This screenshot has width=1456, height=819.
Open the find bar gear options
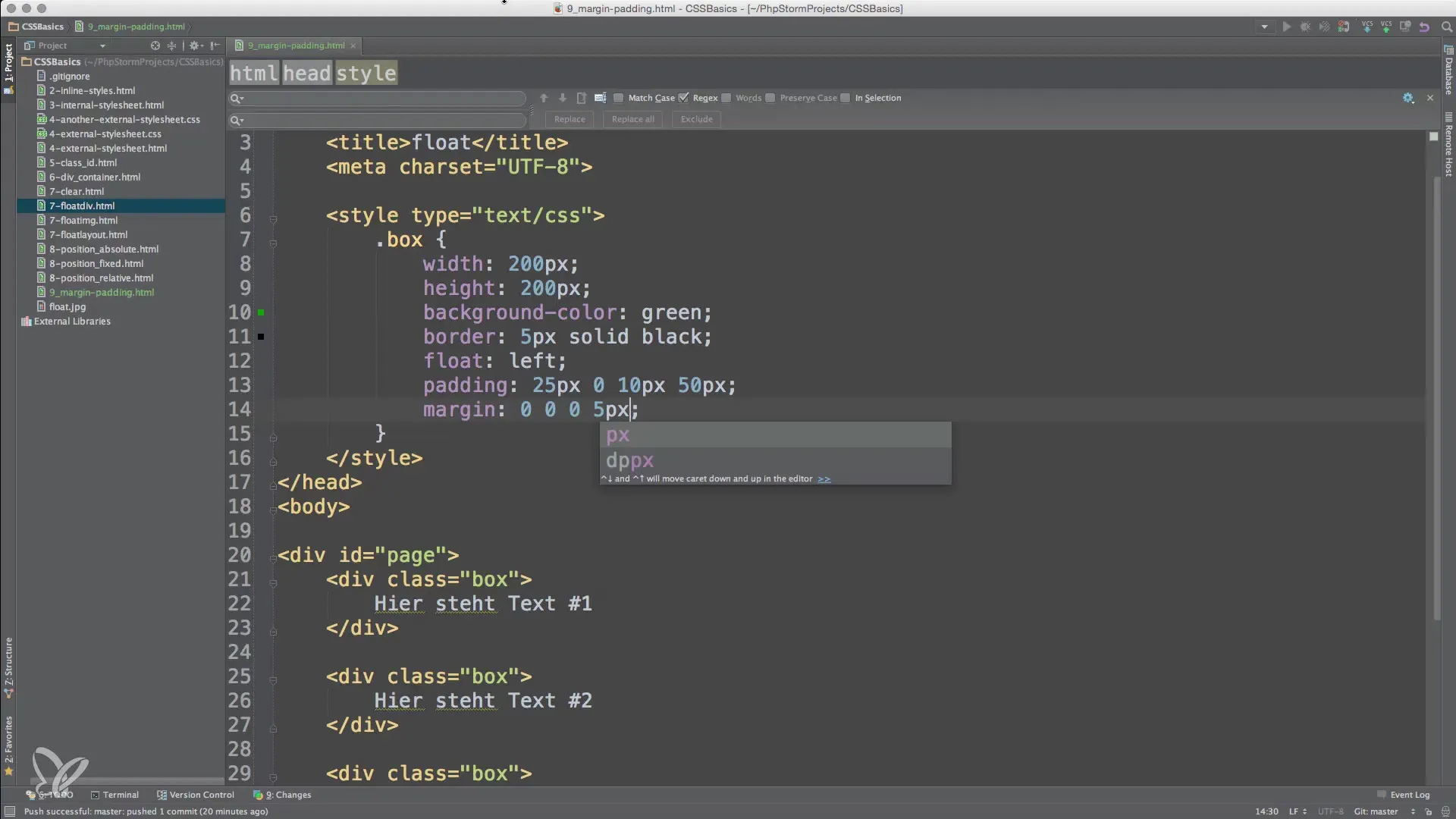coord(1408,98)
